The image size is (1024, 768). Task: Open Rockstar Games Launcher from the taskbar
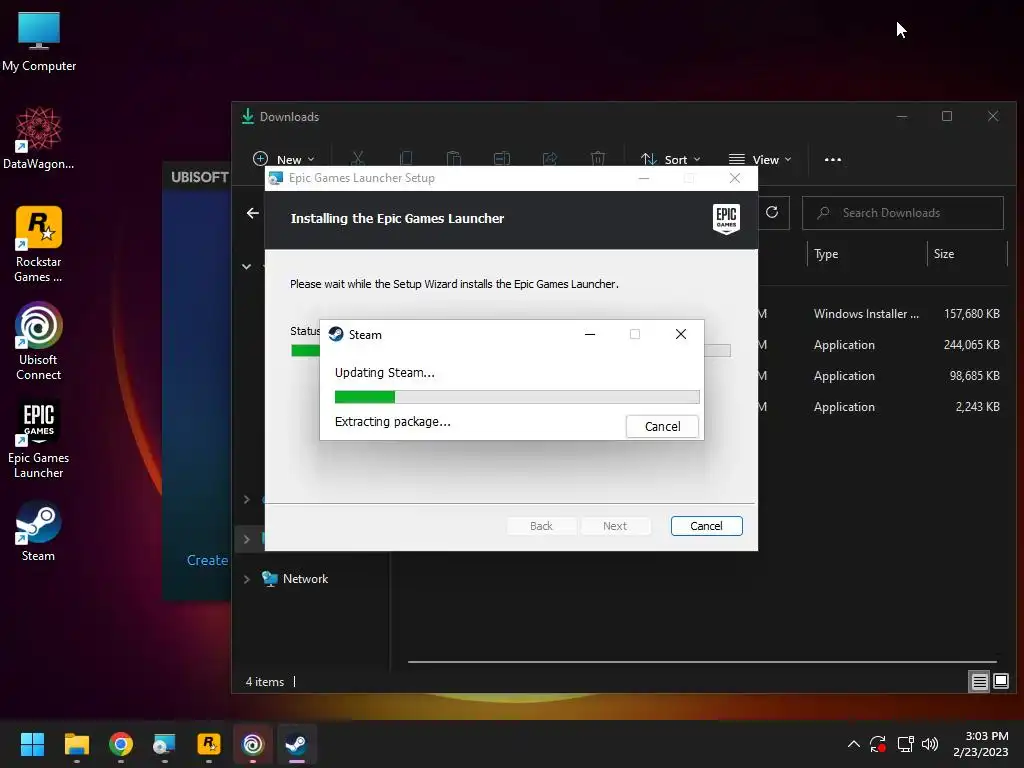pos(209,744)
